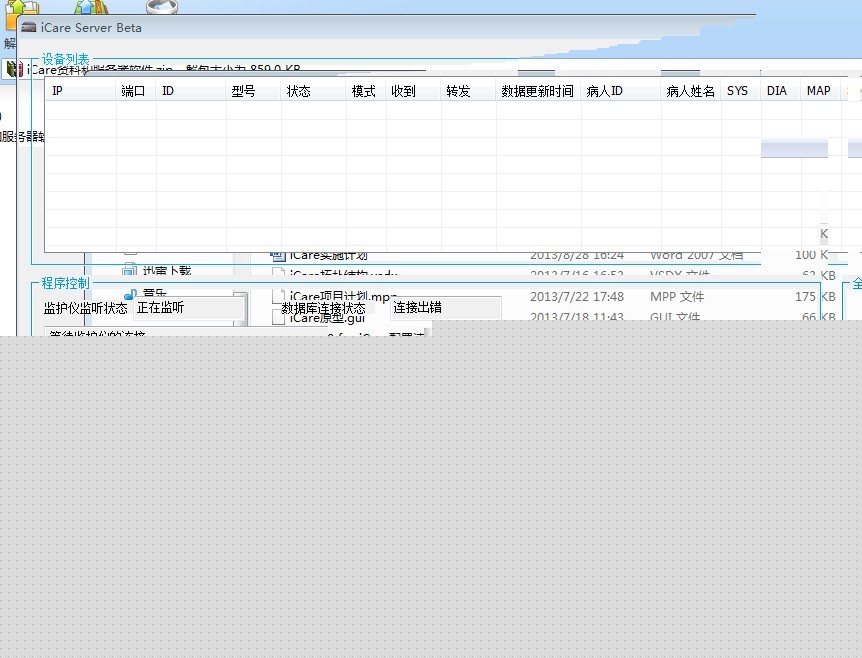The image size is (862, 658).
Task: Click the SYS column header
Action: pyautogui.click(x=741, y=91)
